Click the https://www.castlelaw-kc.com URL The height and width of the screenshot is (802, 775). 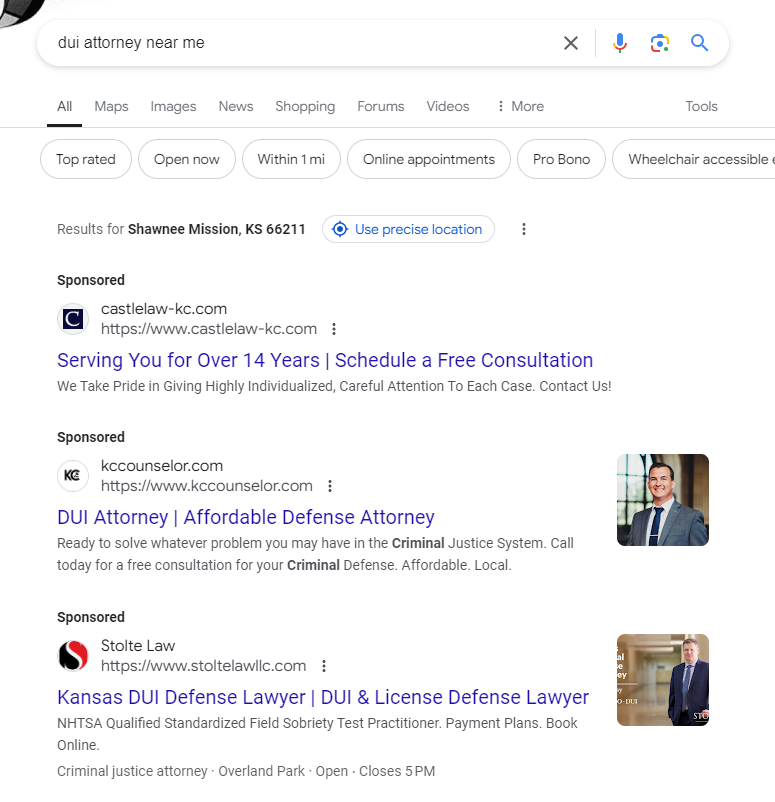point(209,329)
